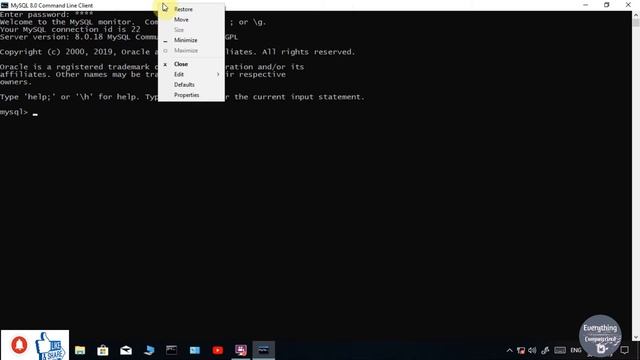Open the volume control tray icon
640x360 pixels.
pyautogui.click(x=532, y=350)
